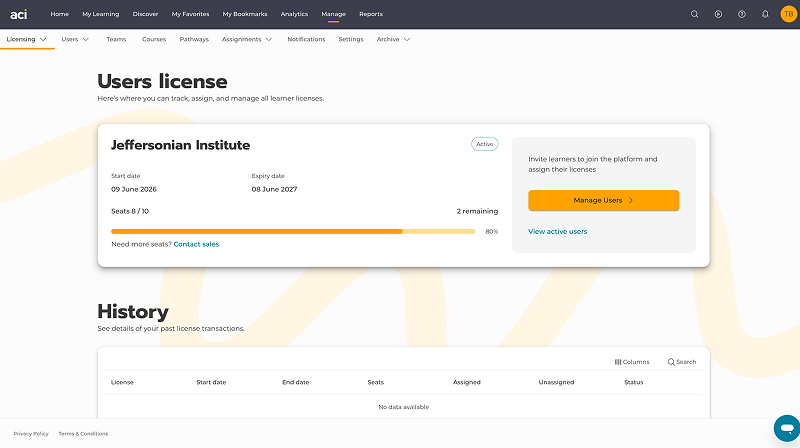Open My Bookmarks

coord(245,14)
